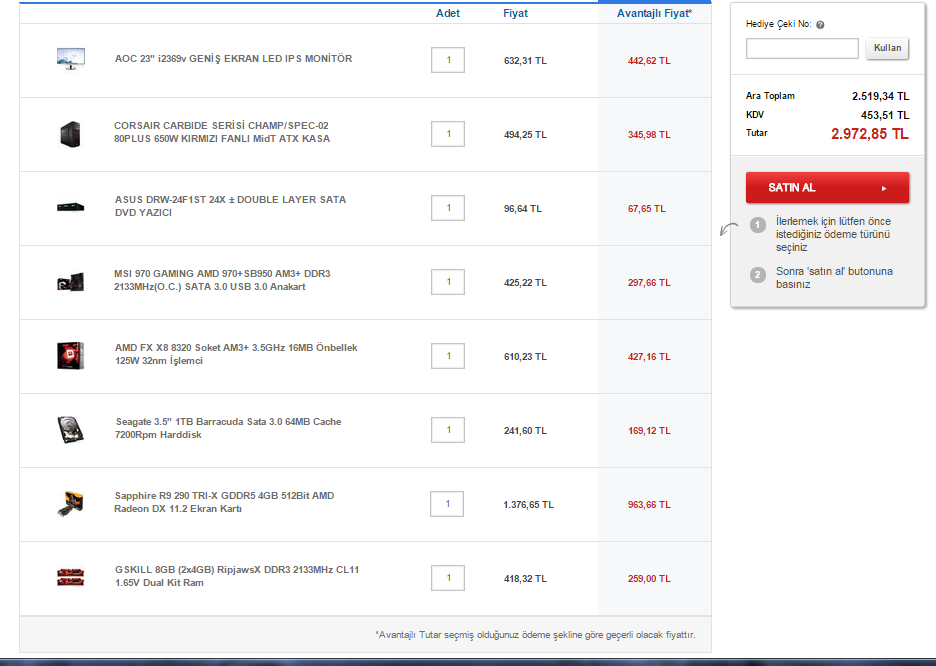Click the Avantajlı Tutar footnote text
Screen dimensions: 936x666
tap(535, 635)
